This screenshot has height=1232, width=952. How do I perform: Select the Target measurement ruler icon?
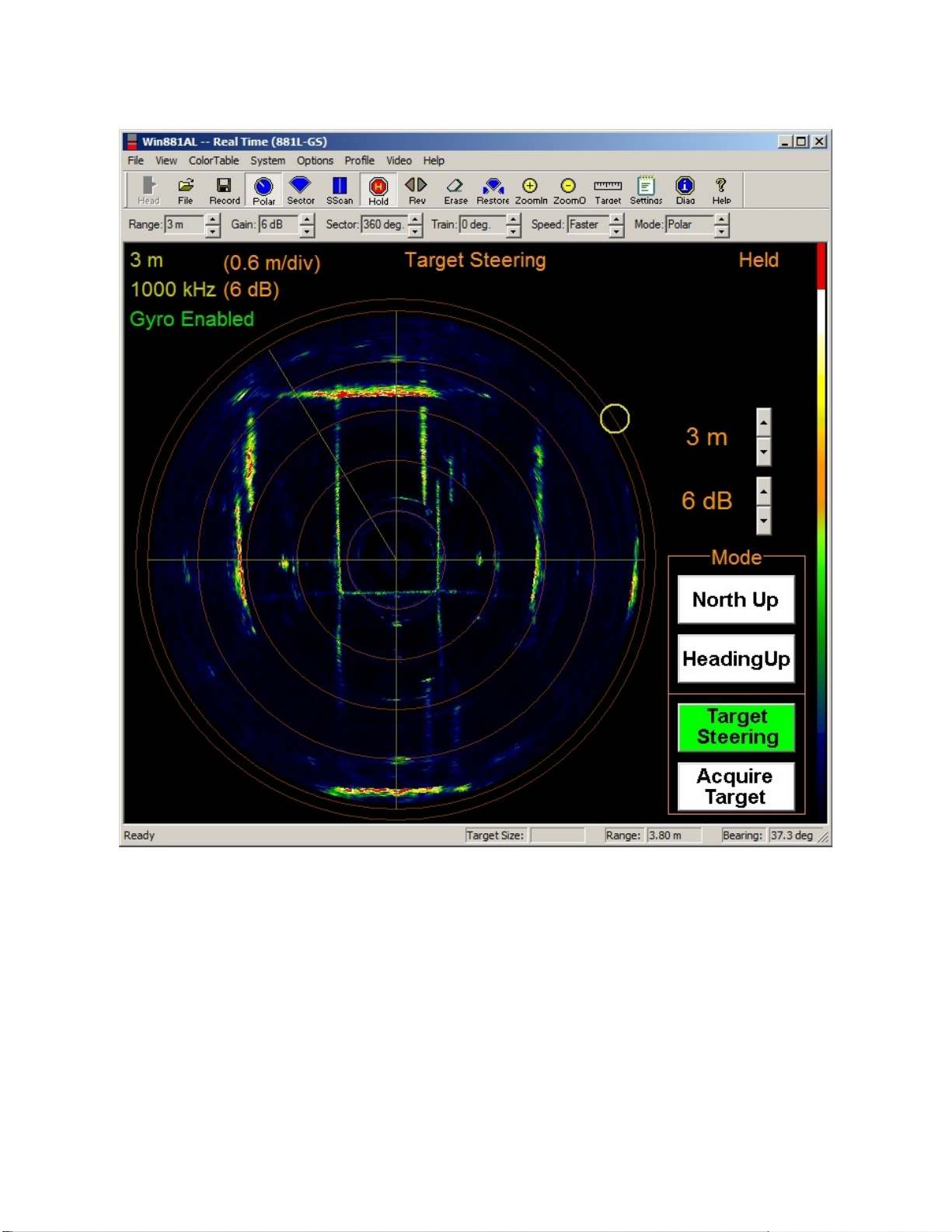click(608, 190)
